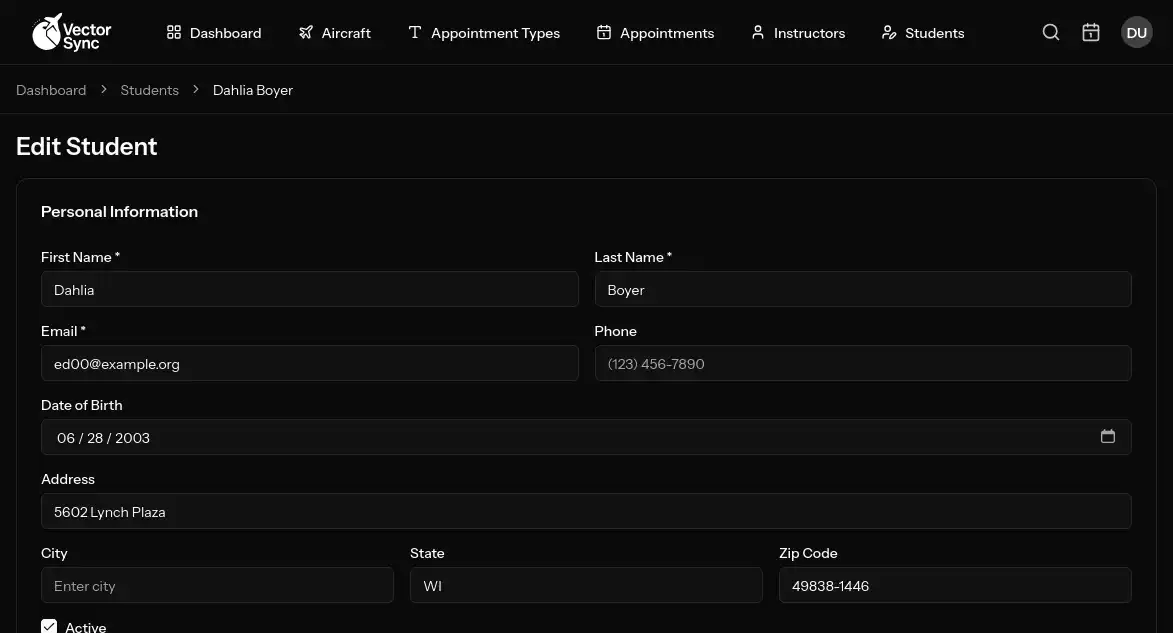
Task: Open the Date of Birth calendar picker
Action: [1107, 437]
